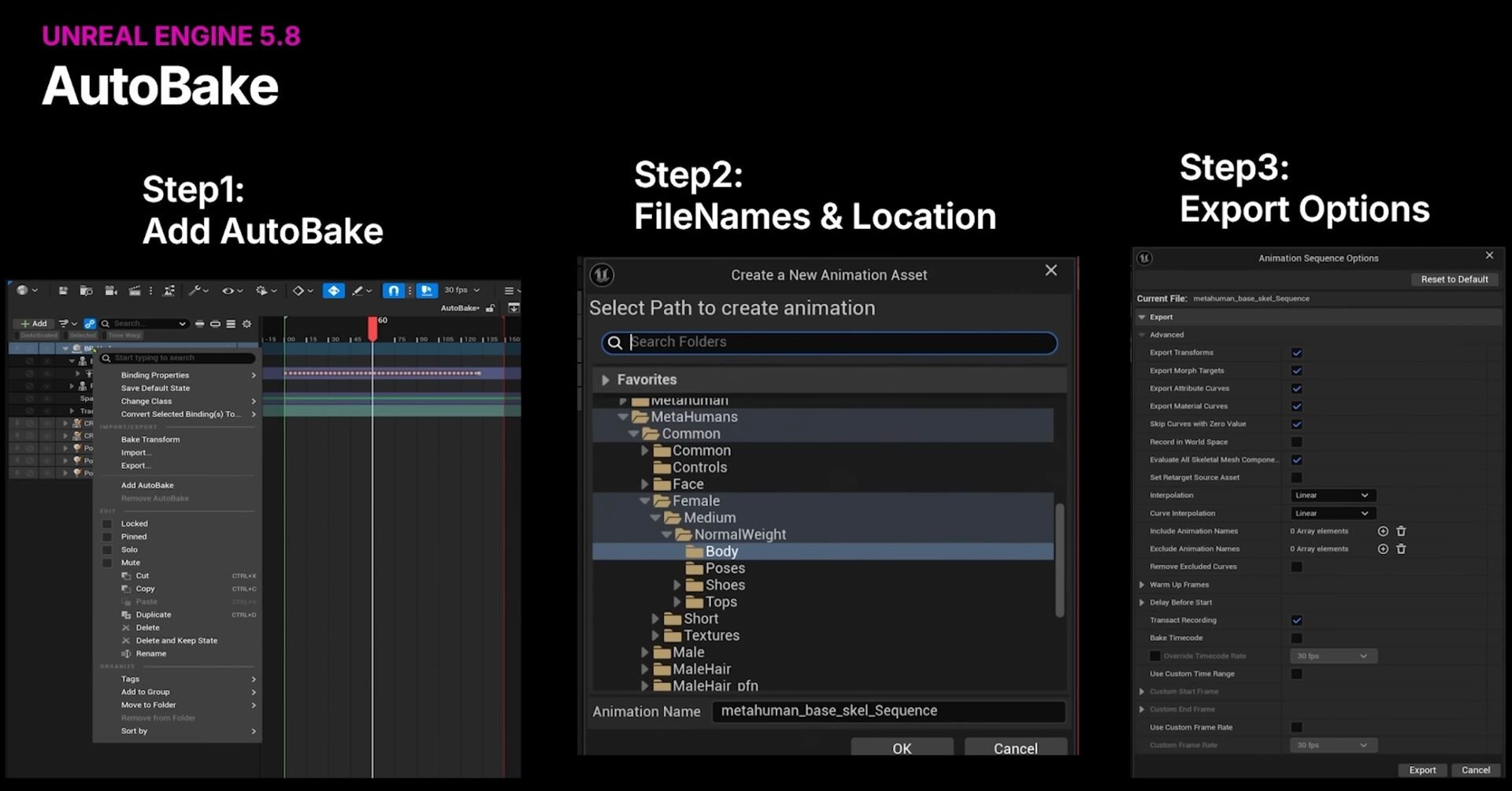Click the save sequence clapperboard icon
The image size is (1512, 791).
63,290
